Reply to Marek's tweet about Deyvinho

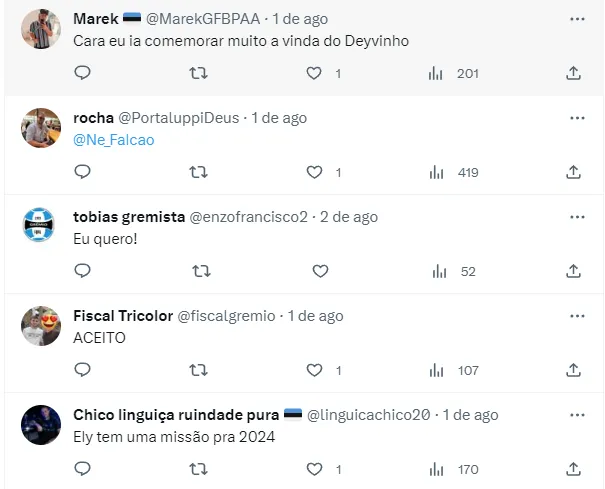click(x=83, y=73)
